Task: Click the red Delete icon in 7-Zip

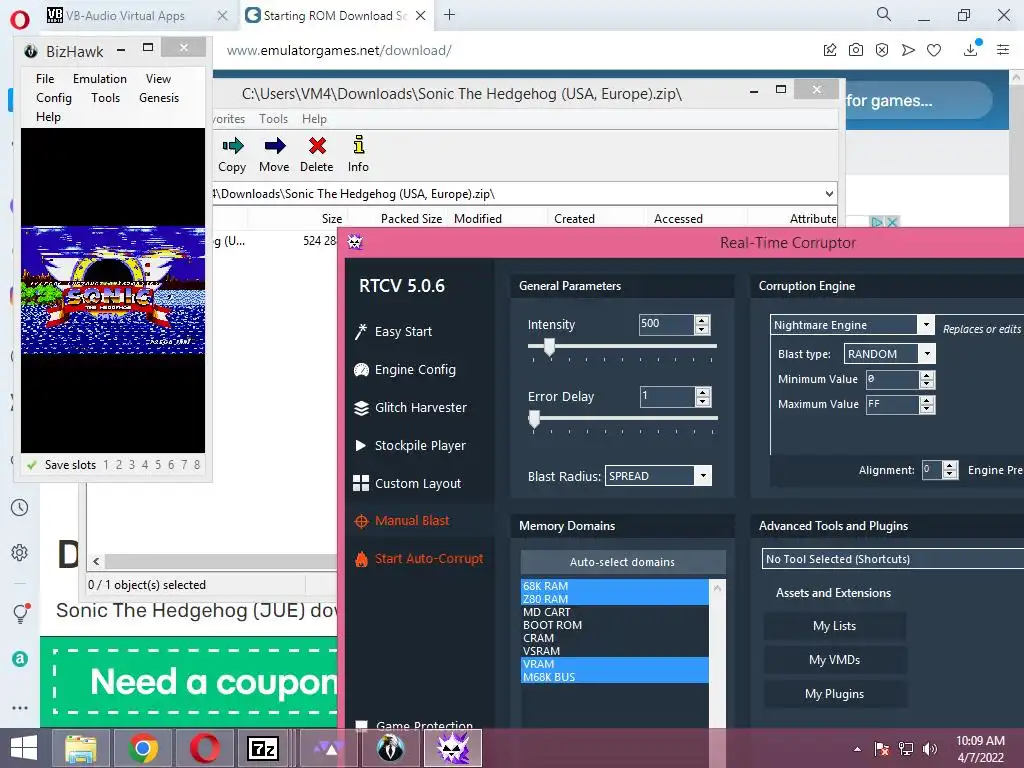Action: pyautogui.click(x=317, y=146)
